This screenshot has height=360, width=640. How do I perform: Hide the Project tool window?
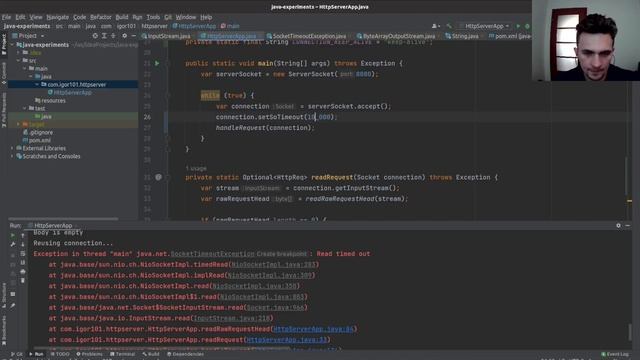[x=133, y=36]
